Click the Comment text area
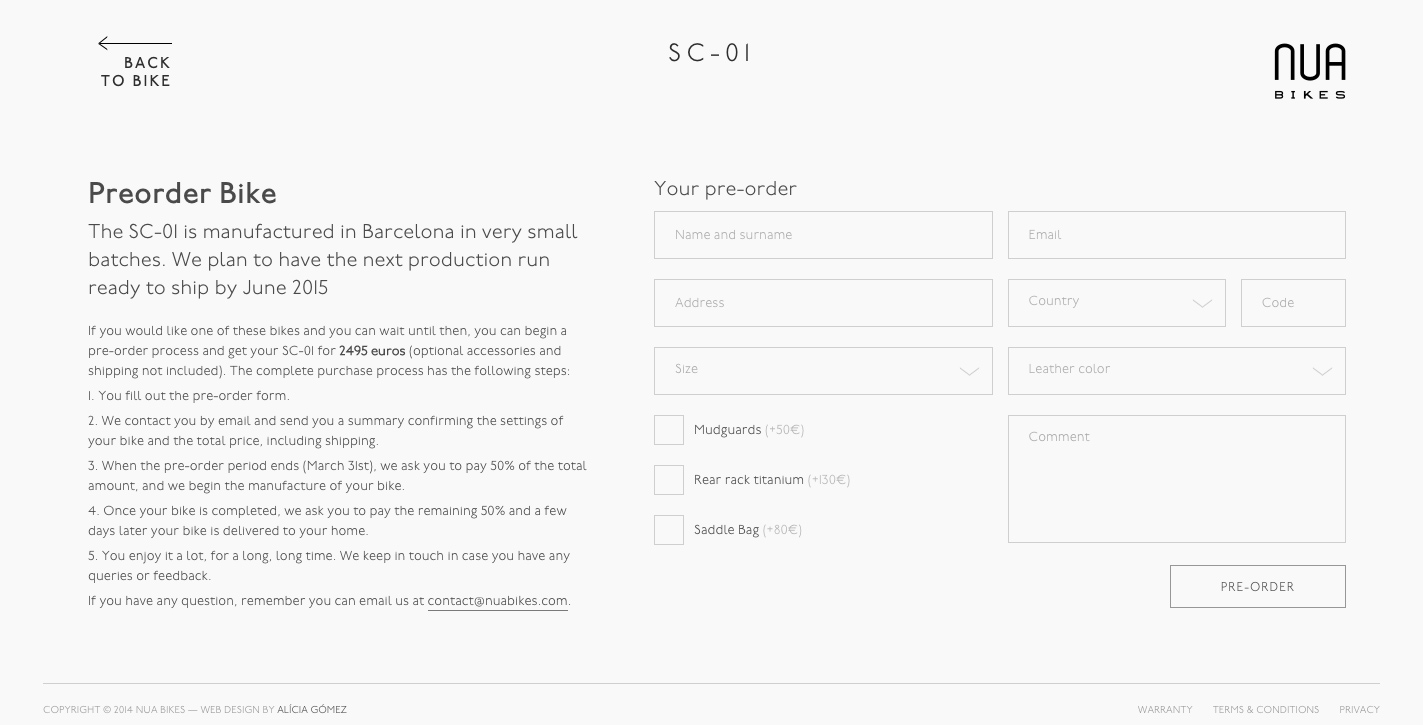The width and height of the screenshot is (1423, 725). pos(1176,479)
